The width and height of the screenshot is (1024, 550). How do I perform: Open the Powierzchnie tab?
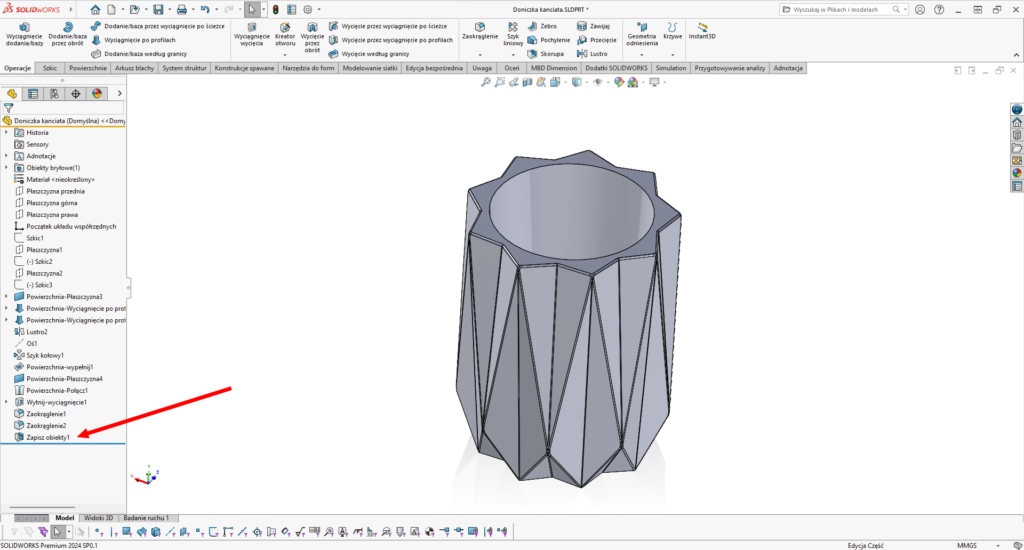pos(88,68)
